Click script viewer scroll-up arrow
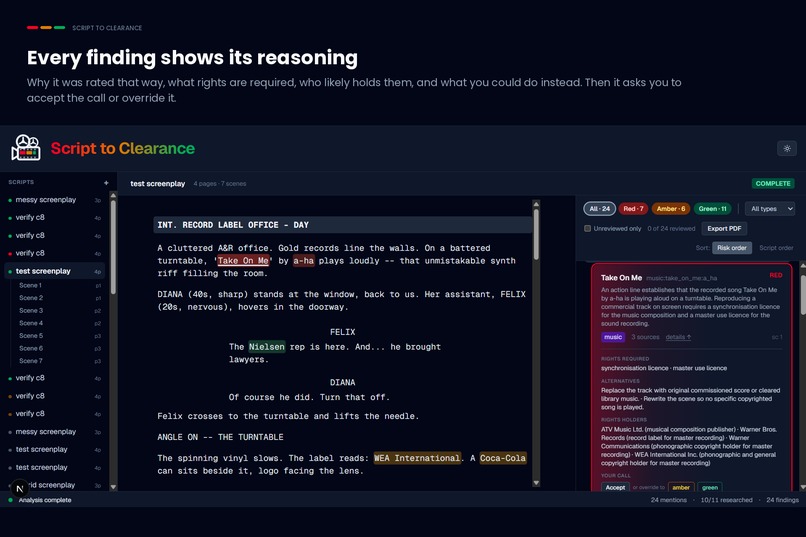Screen dimensions: 806x537 tap(536, 204)
